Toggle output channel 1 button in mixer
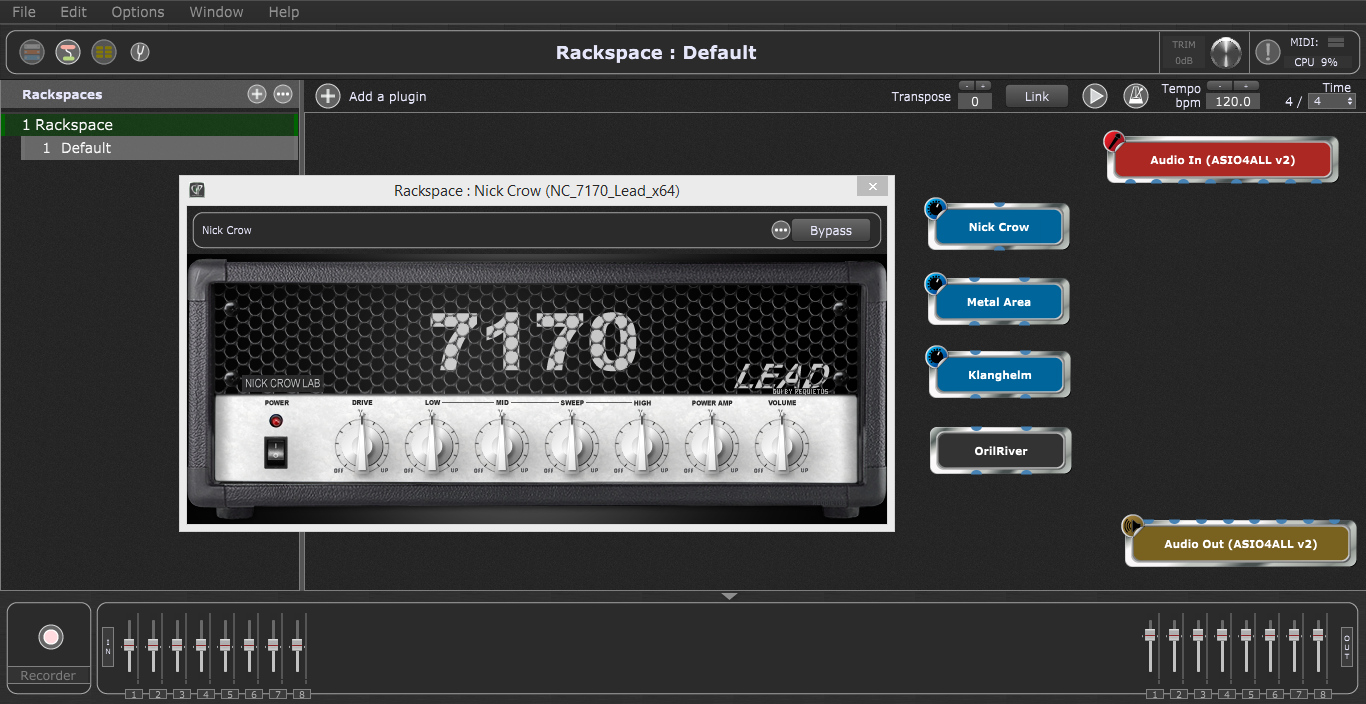 1155,694
